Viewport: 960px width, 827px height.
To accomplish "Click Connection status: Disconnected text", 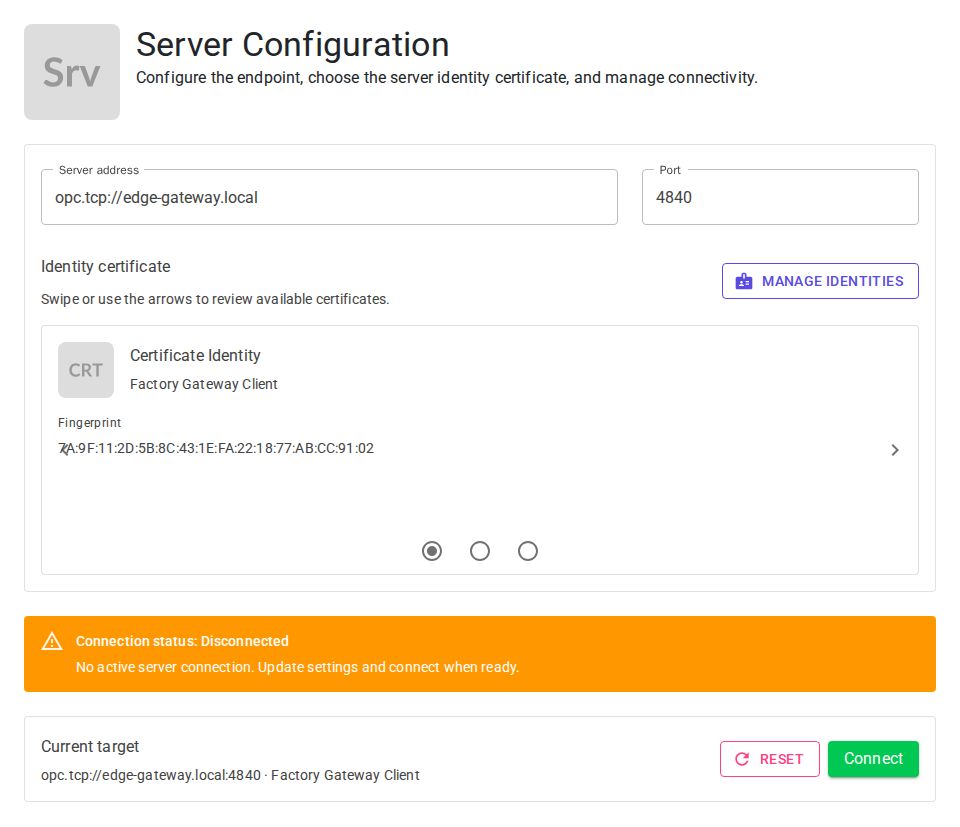I will click(182, 641).
